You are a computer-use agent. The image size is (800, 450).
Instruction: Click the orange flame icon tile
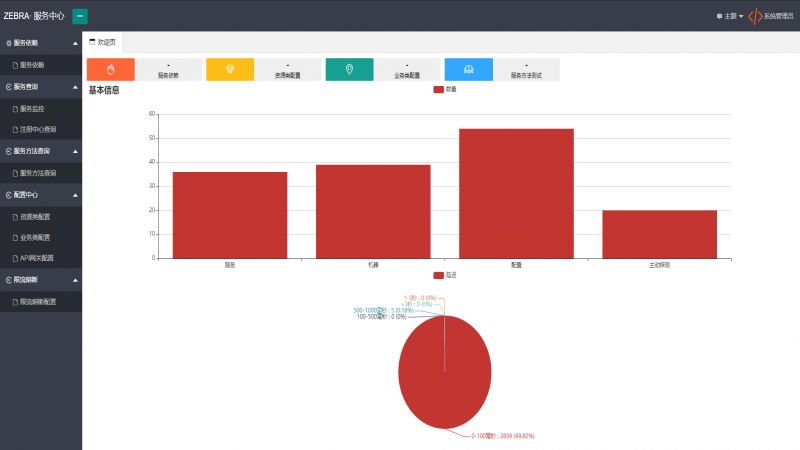pyautogui.click(x=110, y=69)
